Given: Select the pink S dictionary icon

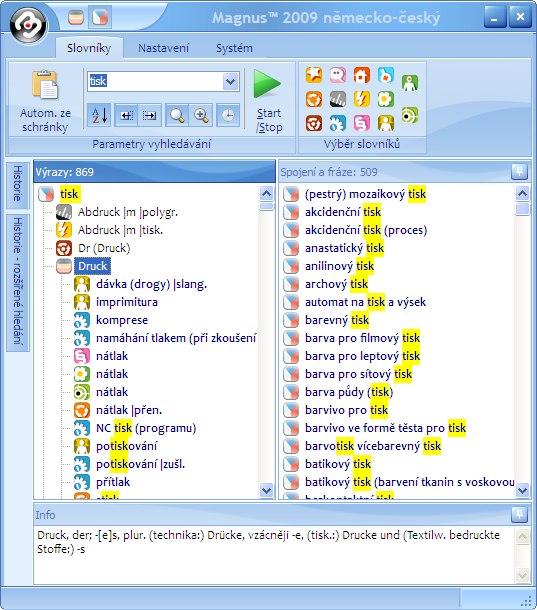Looking at the screenshot, I should (x=362, y=123).
